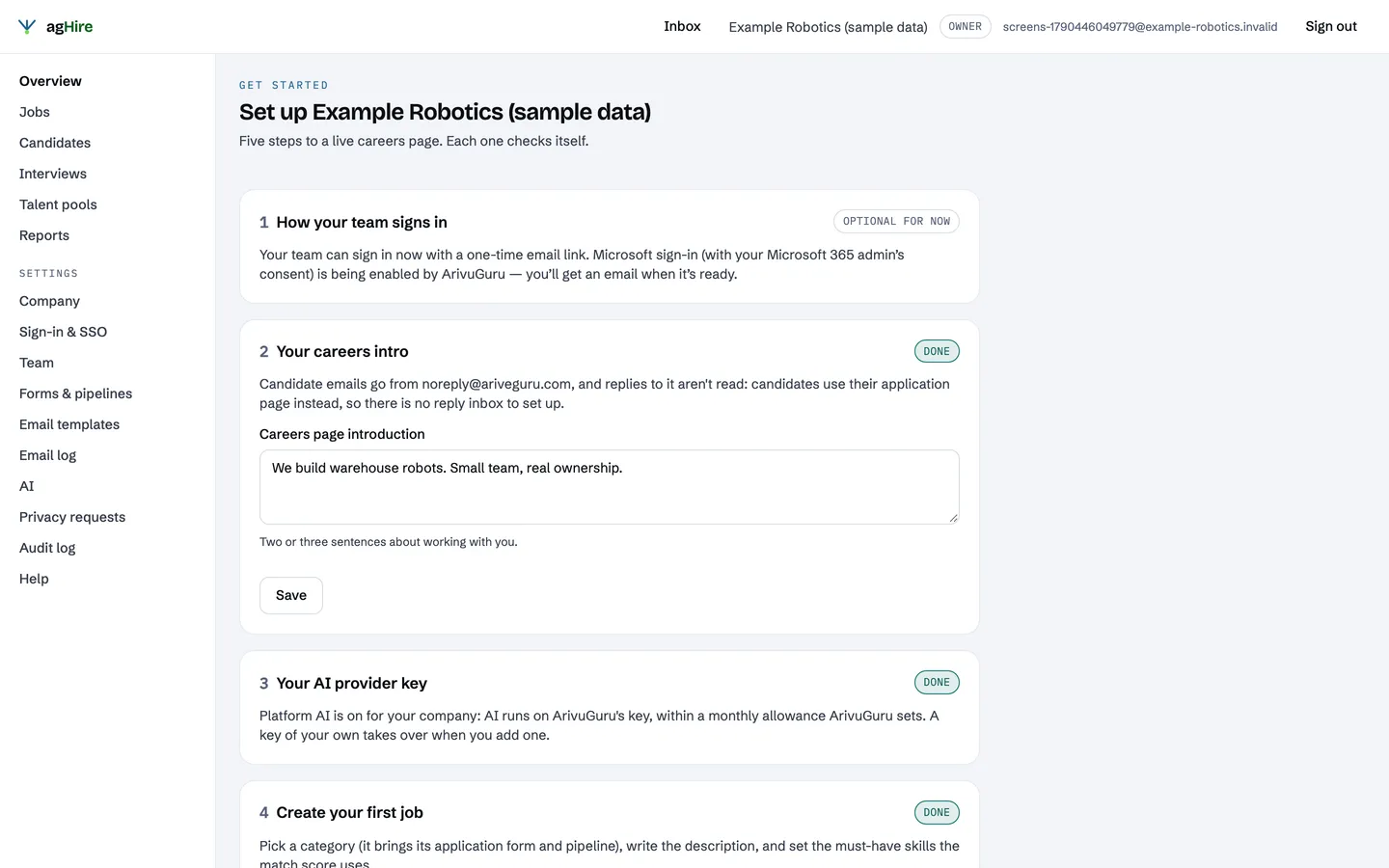This screenshot has height=868, width=1389.
Task: Navigate to Interviews
Action: pos(53,174)
